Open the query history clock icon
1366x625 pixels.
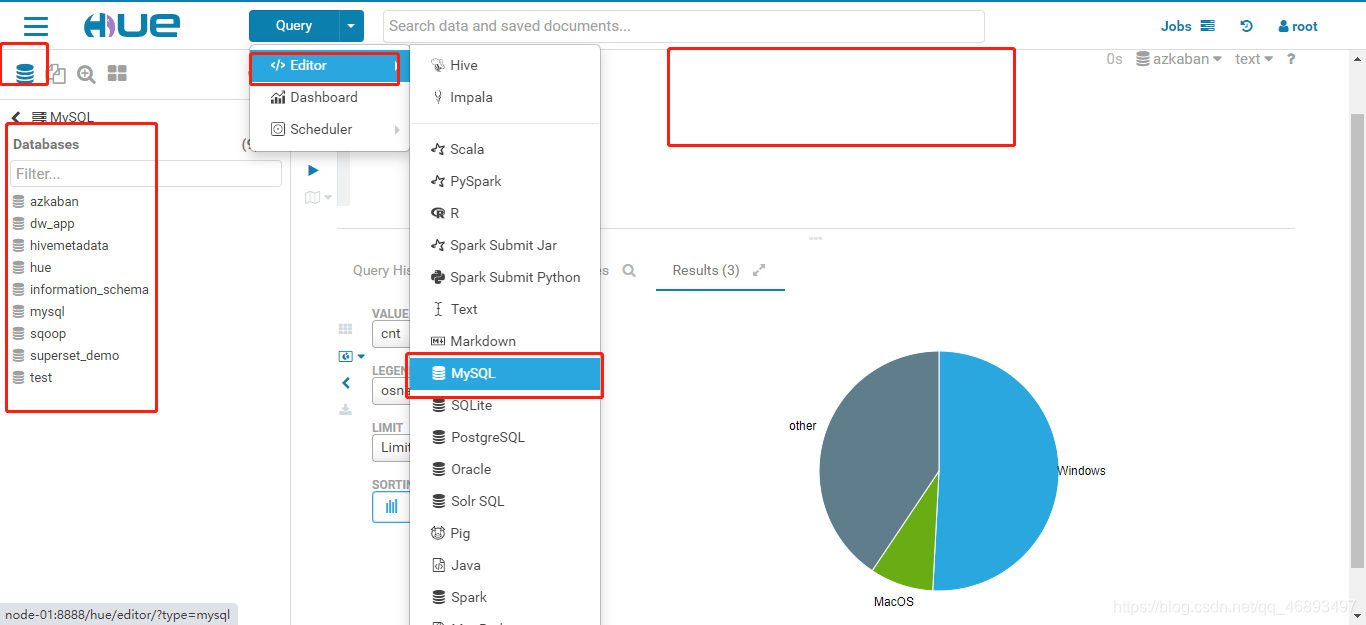tap(1246, 27)
